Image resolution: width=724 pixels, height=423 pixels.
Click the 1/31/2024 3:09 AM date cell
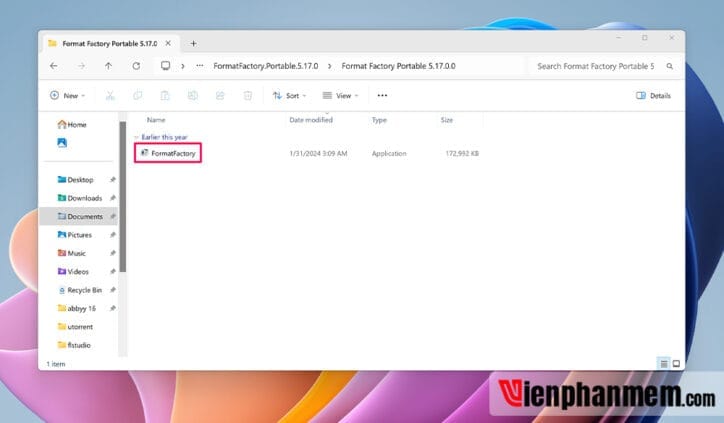(x=318, y=153)
